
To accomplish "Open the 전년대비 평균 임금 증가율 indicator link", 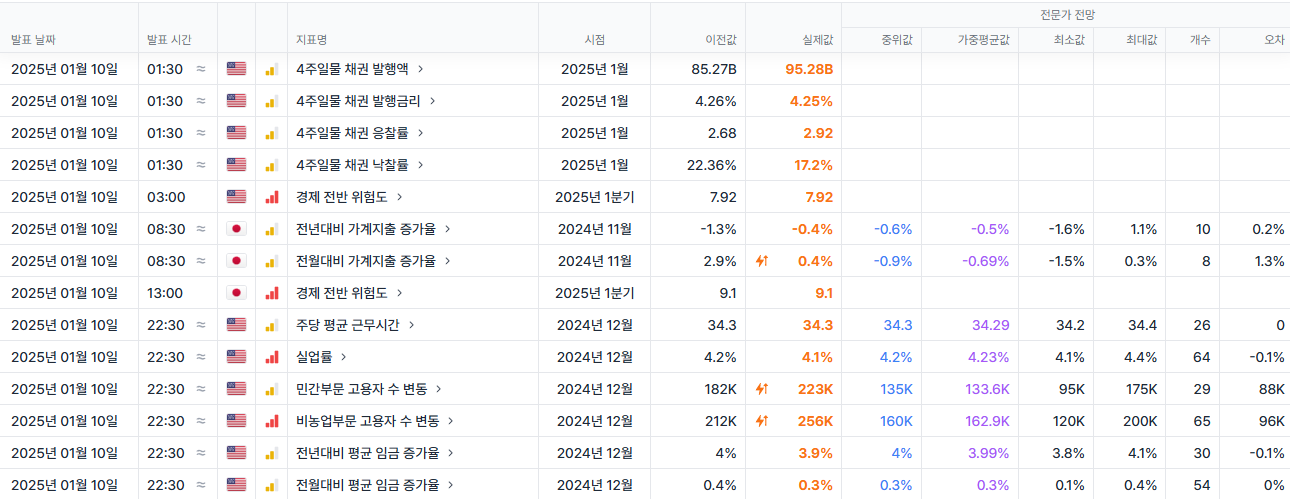I will pyautogui.click(x=368, y=453).
